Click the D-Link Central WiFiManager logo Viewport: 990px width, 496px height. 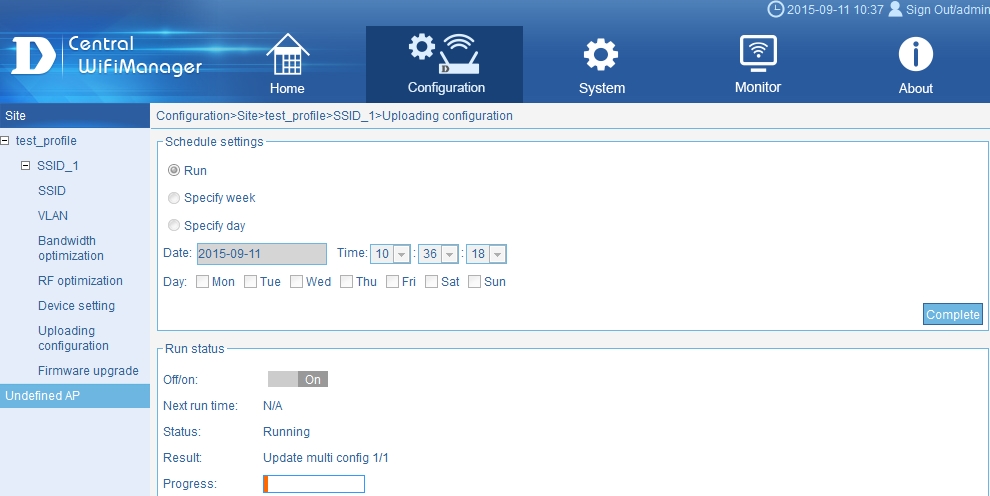[107, 57]
